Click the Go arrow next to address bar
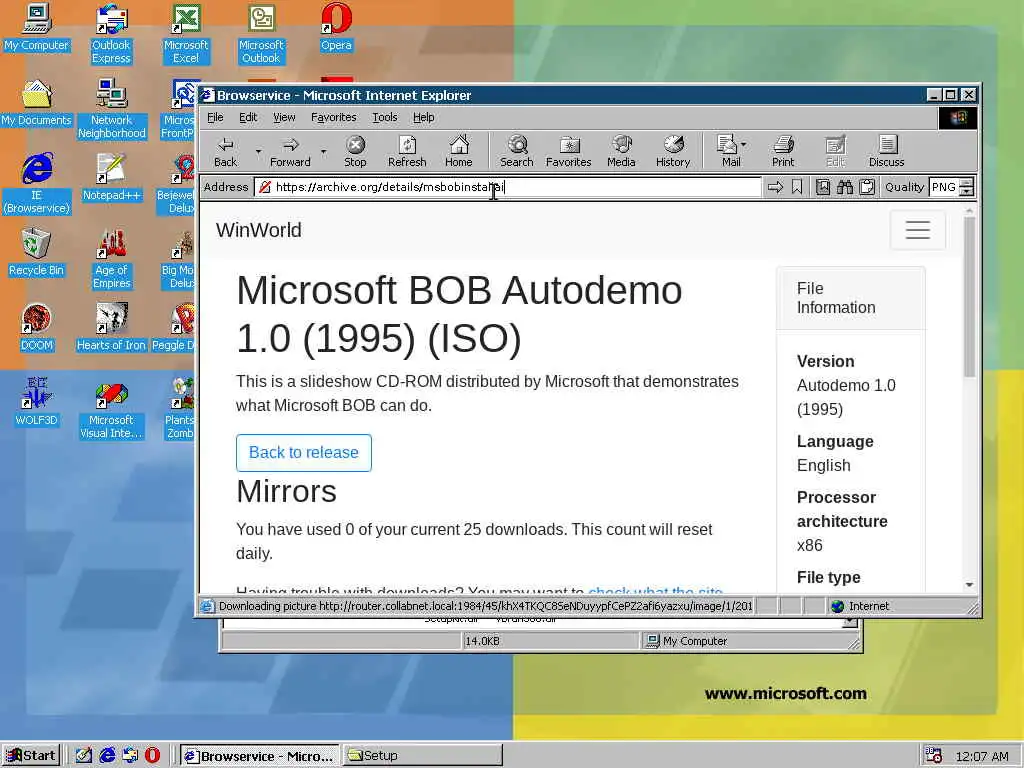 pyautogui.click(x=775, y=187)
